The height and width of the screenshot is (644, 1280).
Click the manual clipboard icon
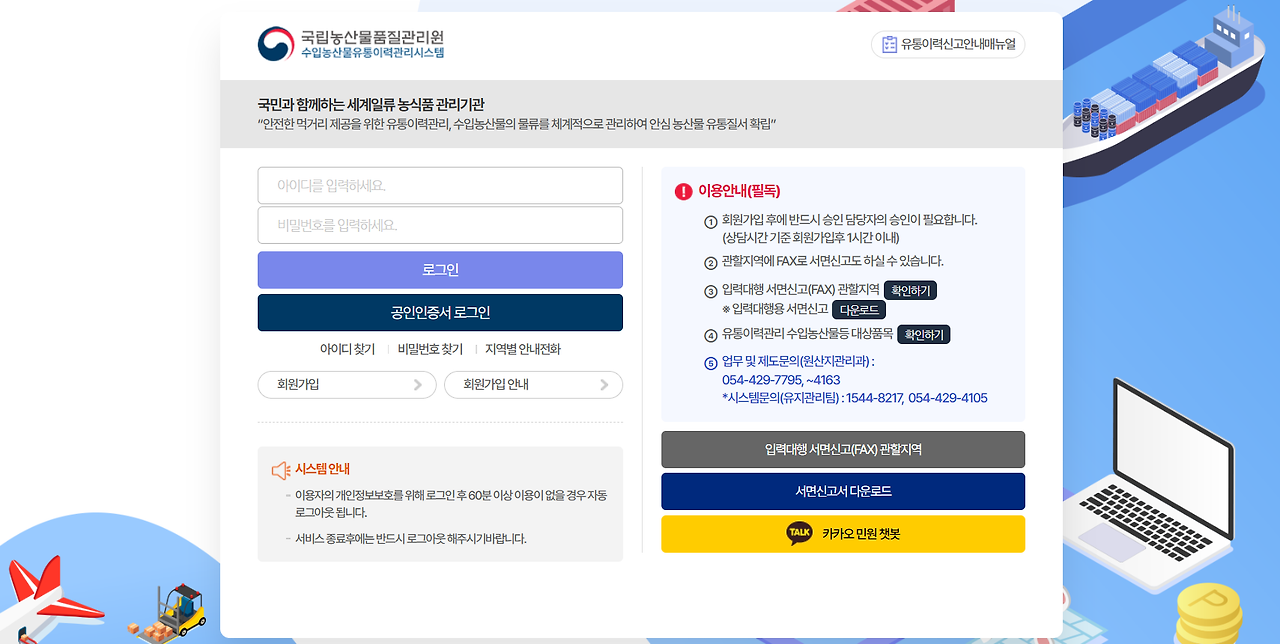click(889, 44)
